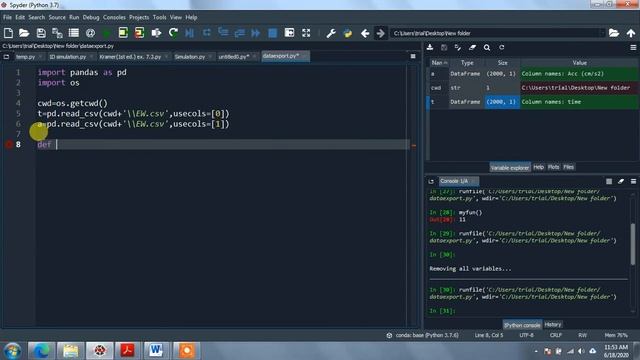This screenshot has width=640, height=360.
Task: Open the outline list toolbar icon
Action: point(73,33)
